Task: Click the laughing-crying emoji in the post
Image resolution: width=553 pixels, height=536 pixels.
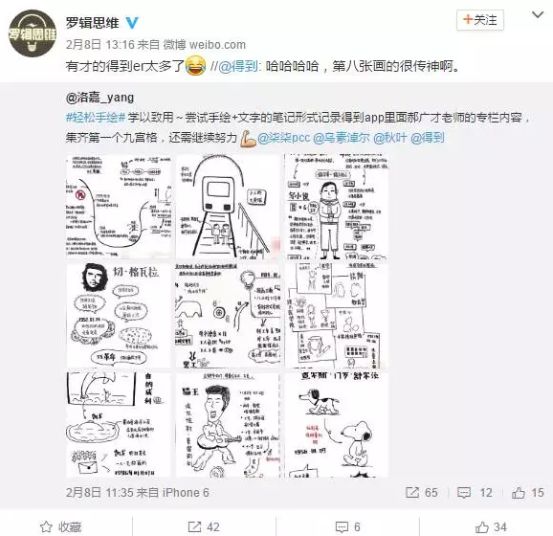Action: (196, 66)
